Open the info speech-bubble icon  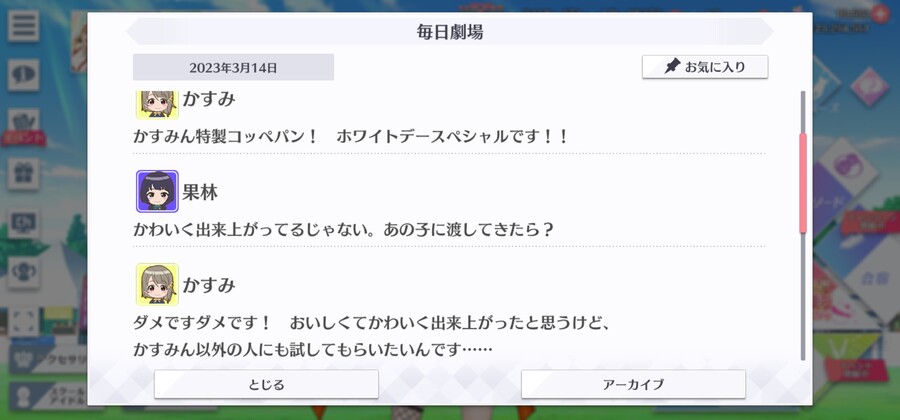point(24,75)
